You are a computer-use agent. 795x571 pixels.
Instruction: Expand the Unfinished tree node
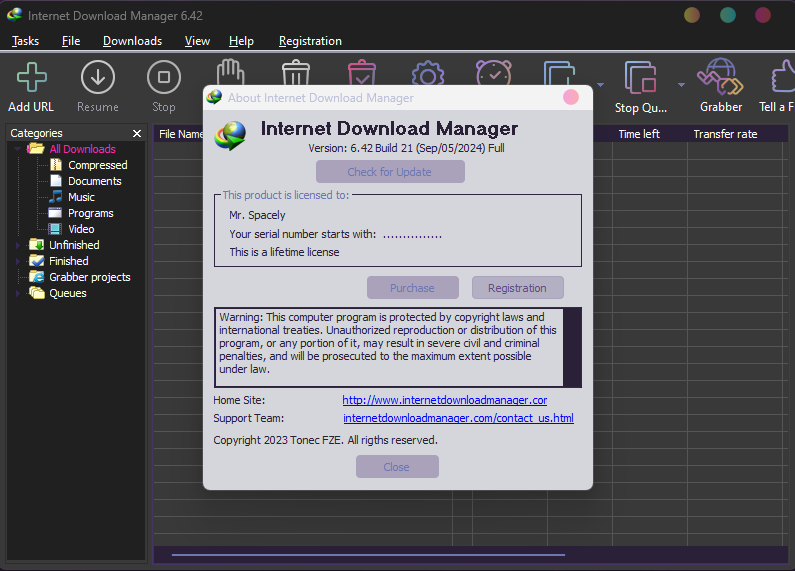[18, 245]
